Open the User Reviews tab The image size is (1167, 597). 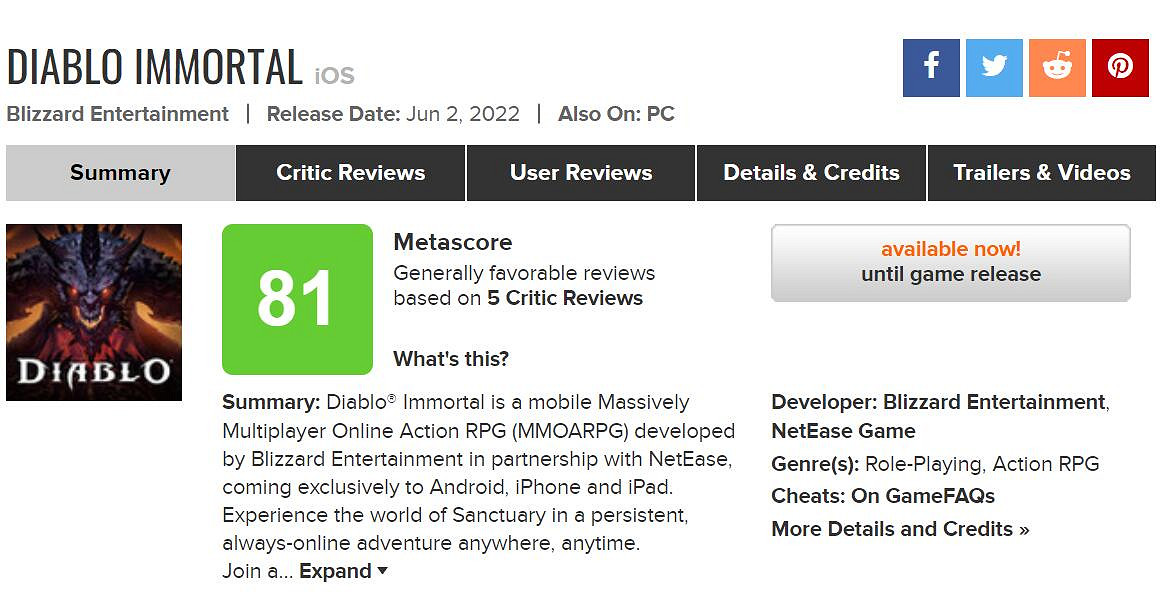pyautogui.click(x=581, y=173)
